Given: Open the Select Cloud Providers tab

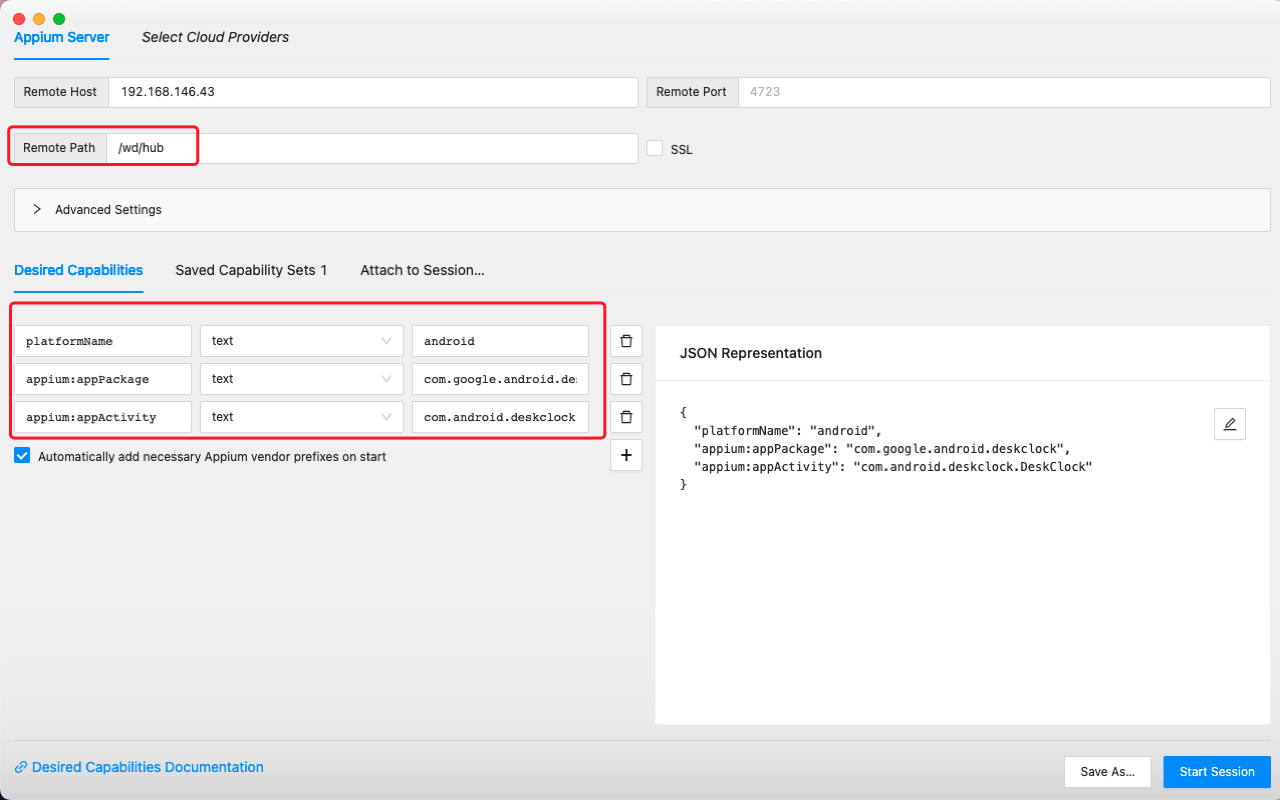Looking at the screenshot, I should click(215, 37).
